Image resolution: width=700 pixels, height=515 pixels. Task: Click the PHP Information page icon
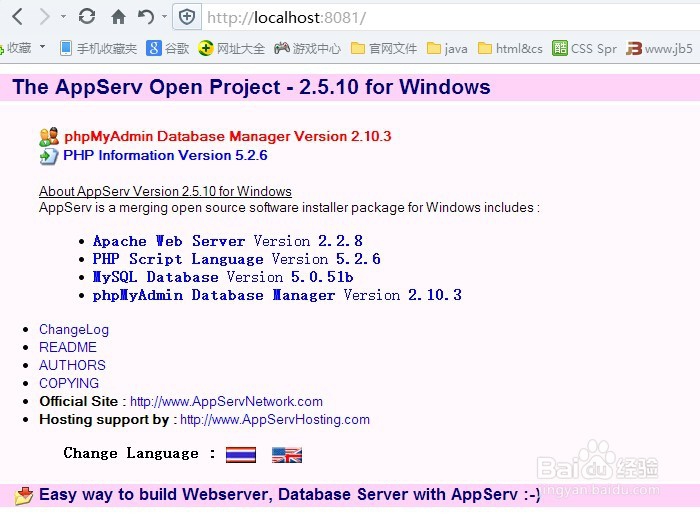(x=49, y=157)
